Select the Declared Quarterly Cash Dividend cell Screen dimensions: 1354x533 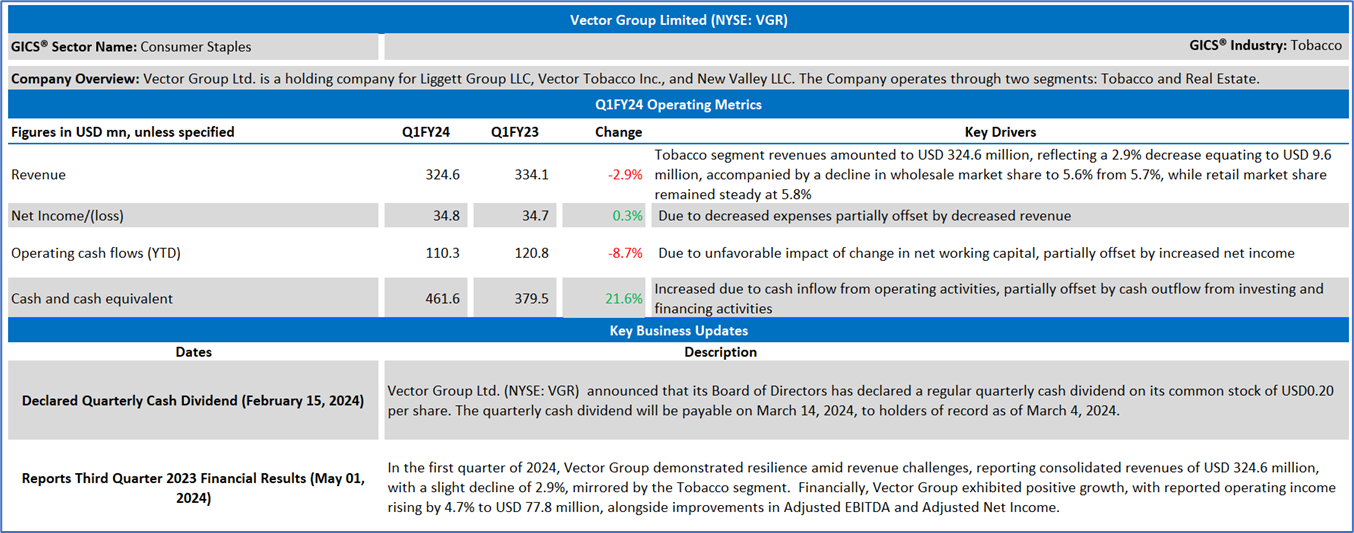coord(193,401)
